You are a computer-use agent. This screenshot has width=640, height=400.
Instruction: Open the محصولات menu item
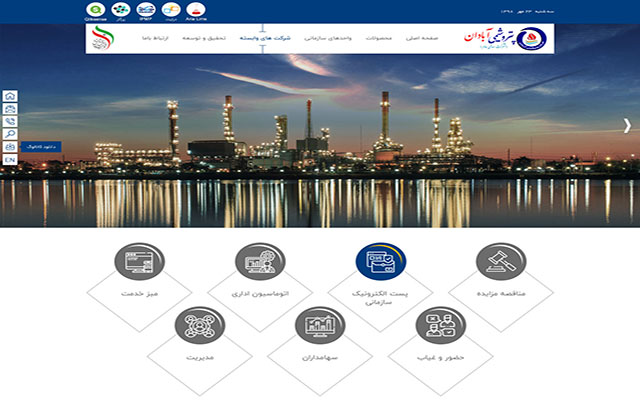click(378, 38)
